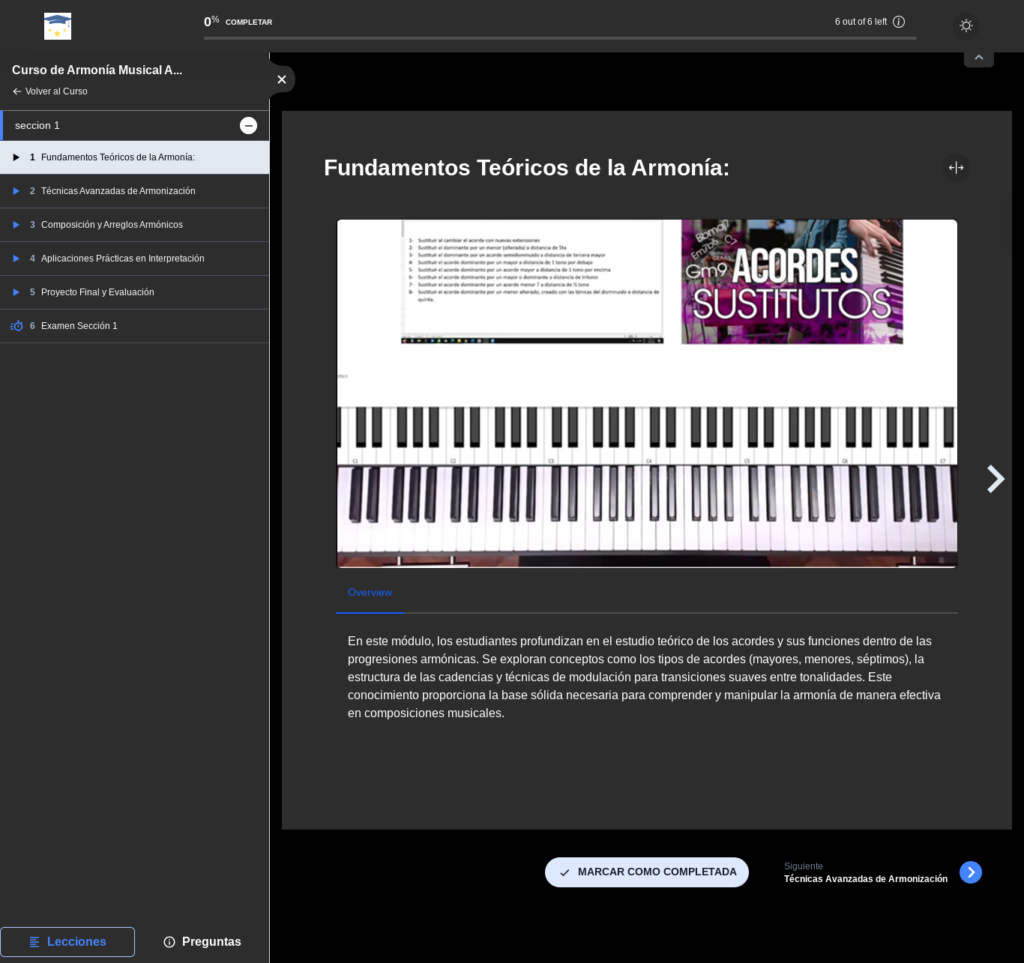Click the lesson description paragraph
Image resolution: width=1024 pixels, height=963 pixels.
click(x=644, y=677)
